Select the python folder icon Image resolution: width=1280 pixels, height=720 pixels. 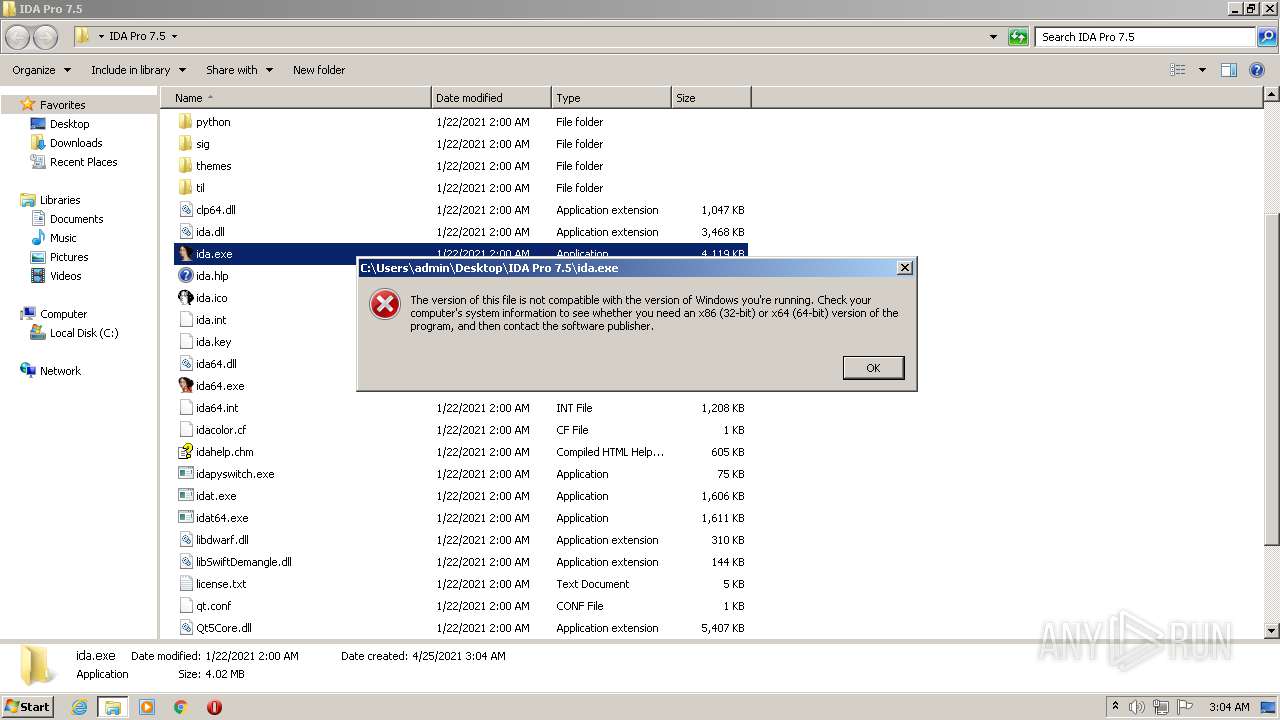click(185, 122)
